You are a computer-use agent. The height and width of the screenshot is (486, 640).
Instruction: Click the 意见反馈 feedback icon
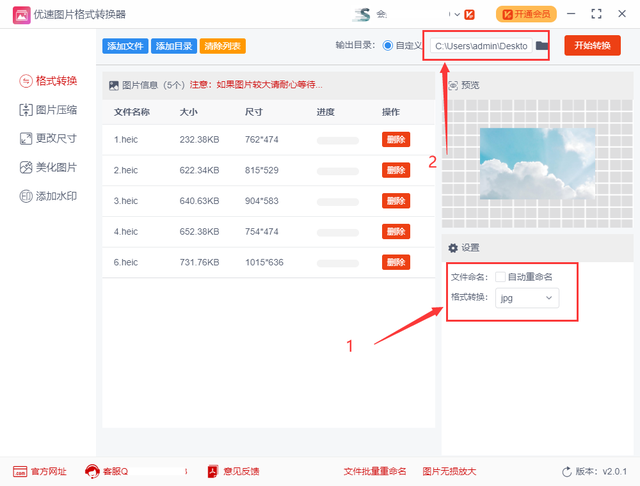click(213, 471)
